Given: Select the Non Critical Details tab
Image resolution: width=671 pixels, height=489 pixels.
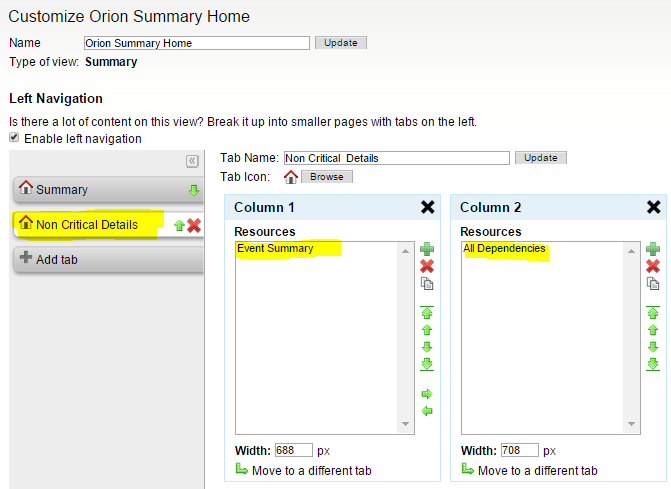Looking at the screenshot, I should pos(108,225).
